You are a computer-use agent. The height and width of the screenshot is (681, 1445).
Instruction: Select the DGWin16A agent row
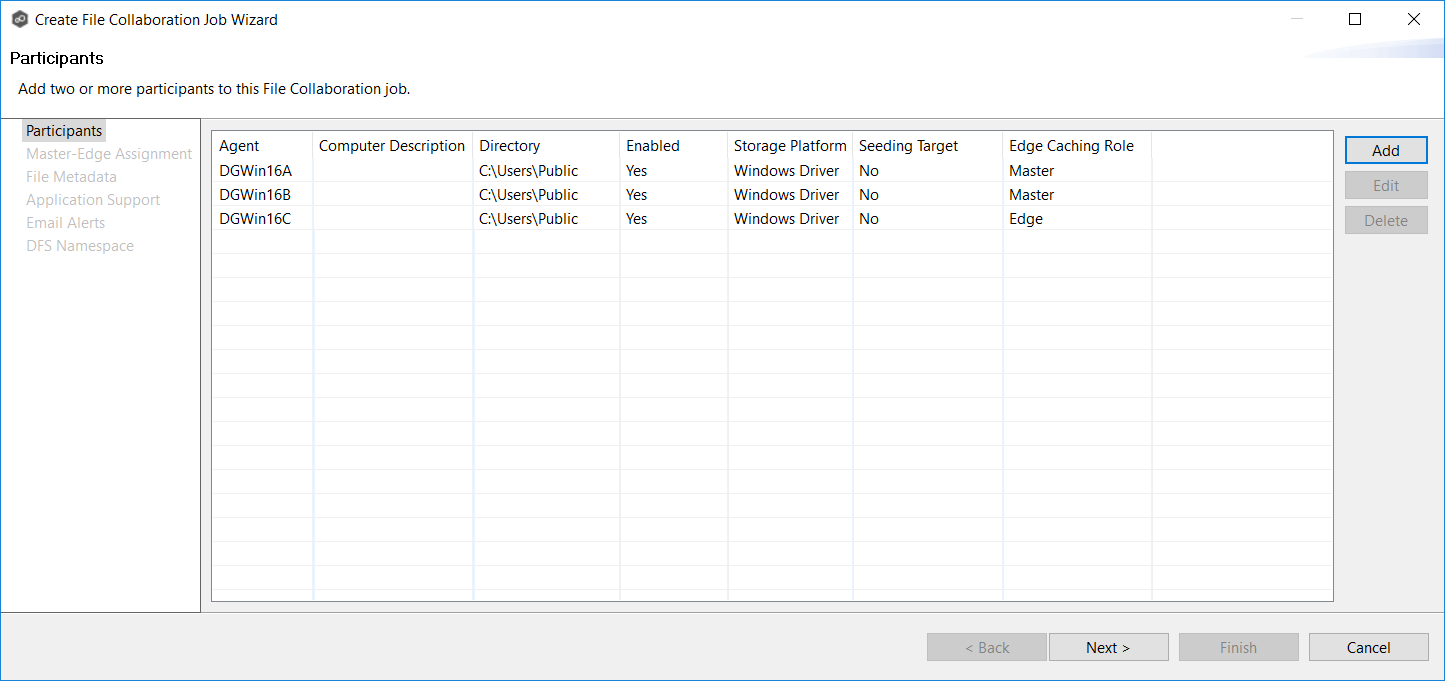(x=255, y=171)
